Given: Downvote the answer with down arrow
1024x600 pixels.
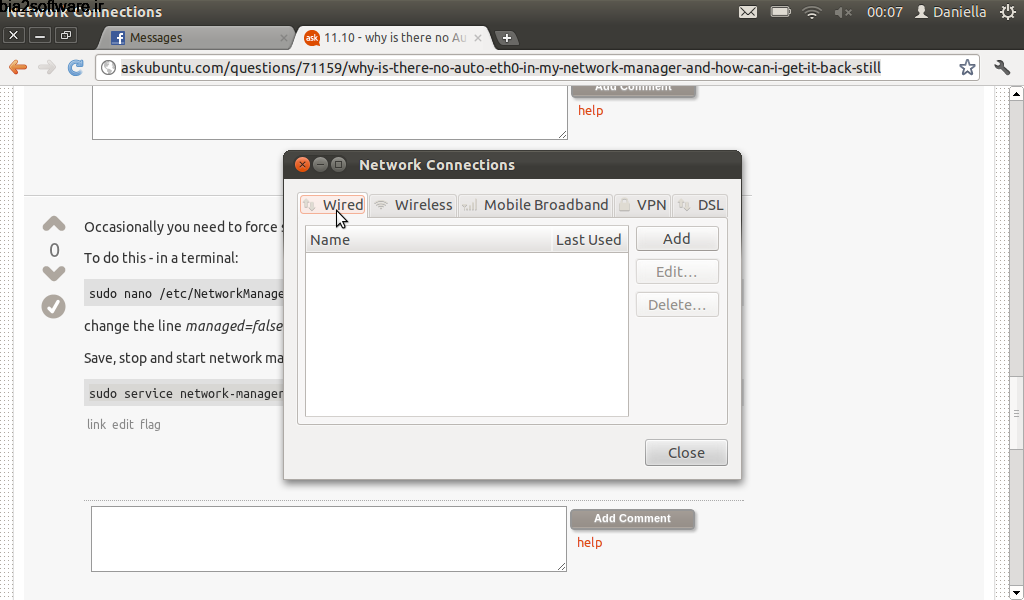Looking at the screenshot, I should click(54, 273).
